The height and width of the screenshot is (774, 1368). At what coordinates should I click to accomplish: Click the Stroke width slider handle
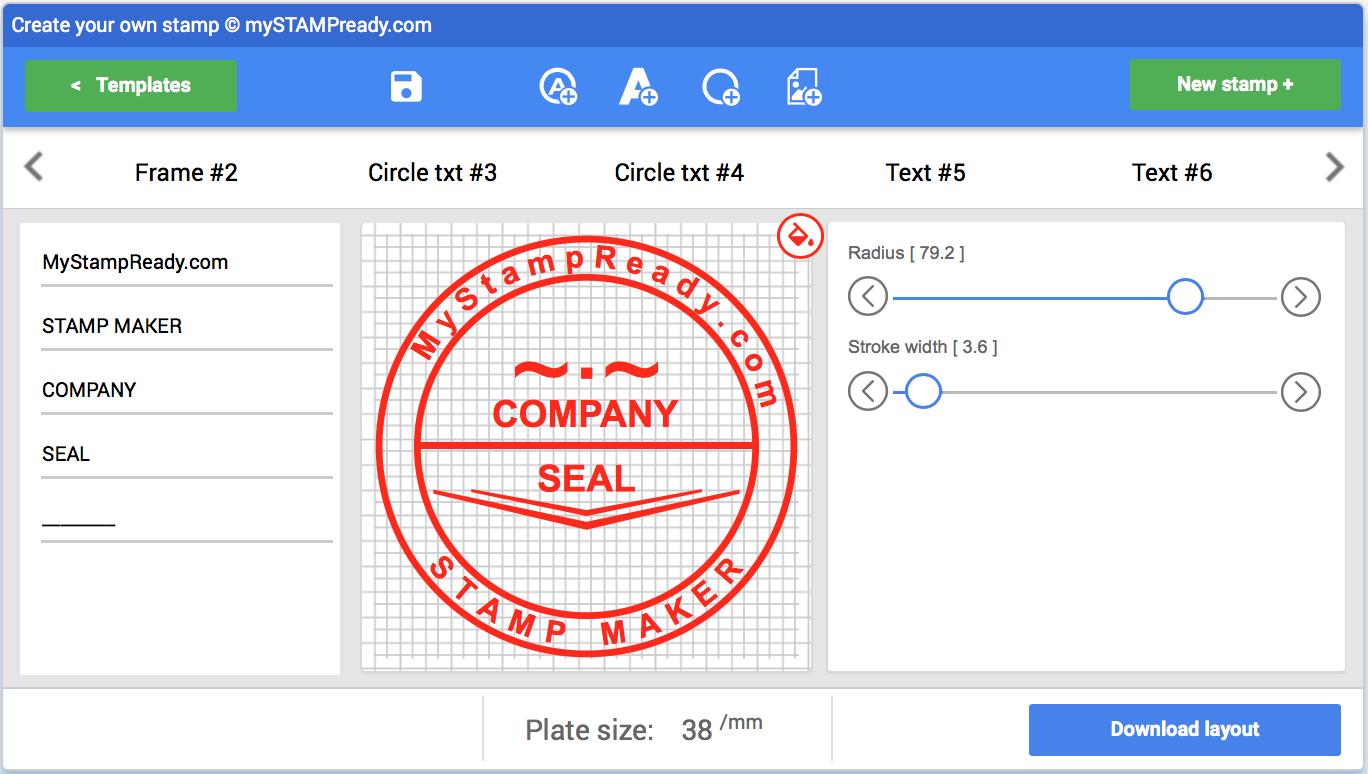click(923, 391)
